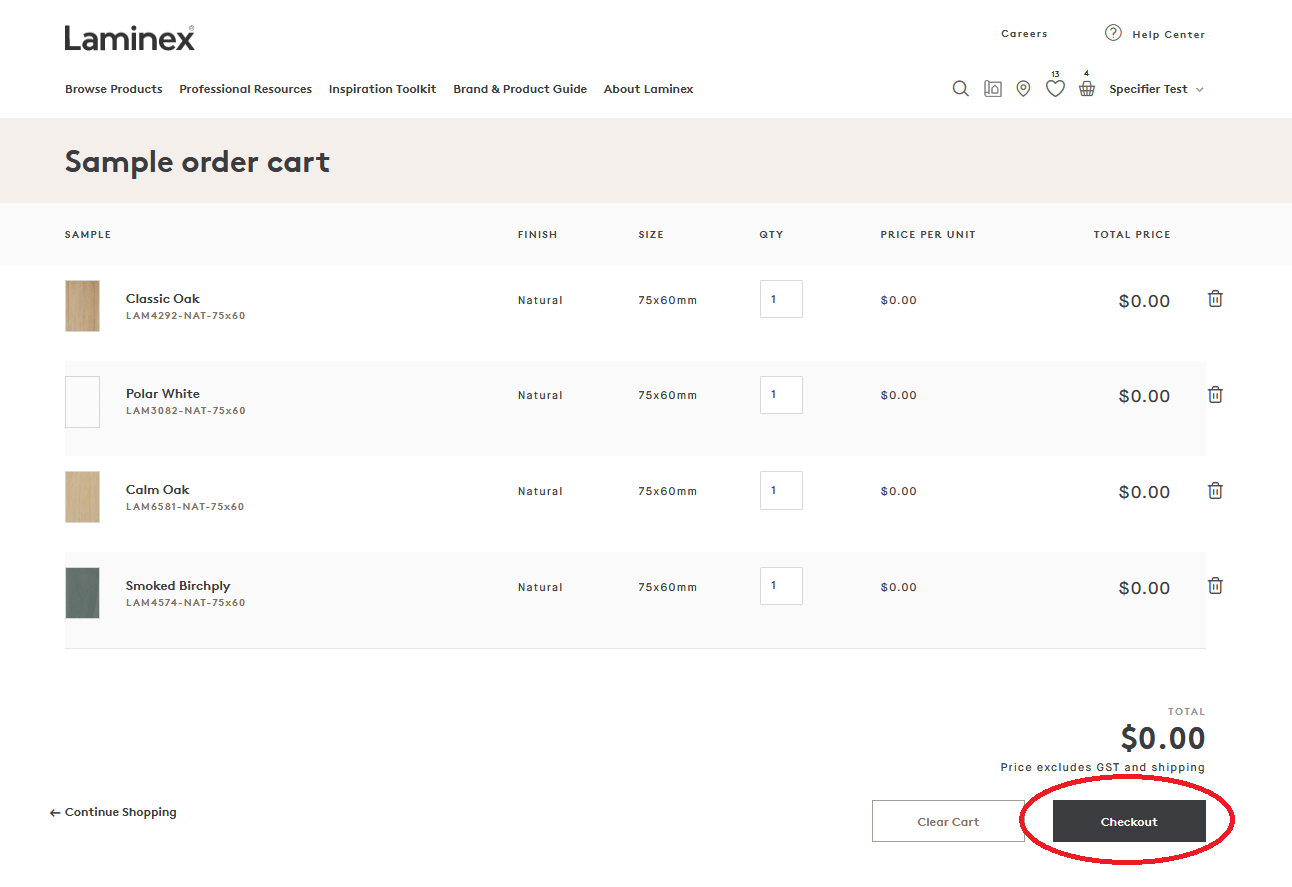
Task: Expand the Specifier Test account dropdown
Action: point(1156,88)
